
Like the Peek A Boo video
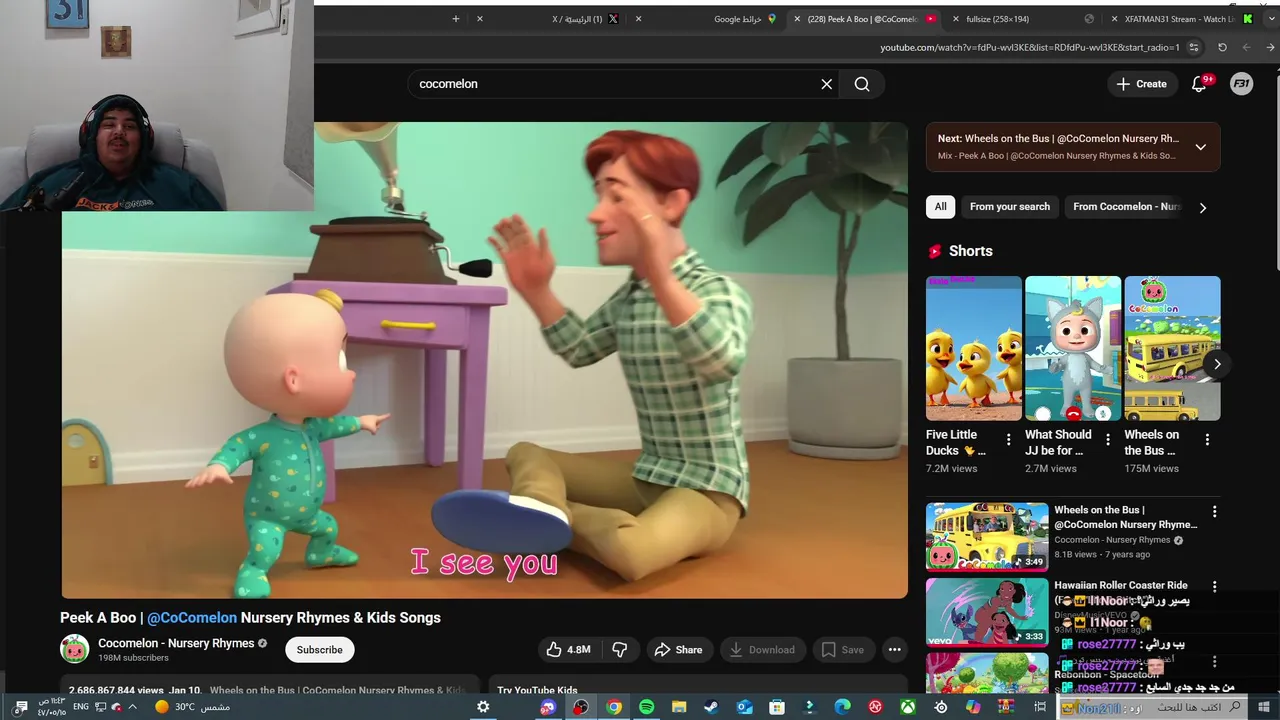(x=568, y=650)
